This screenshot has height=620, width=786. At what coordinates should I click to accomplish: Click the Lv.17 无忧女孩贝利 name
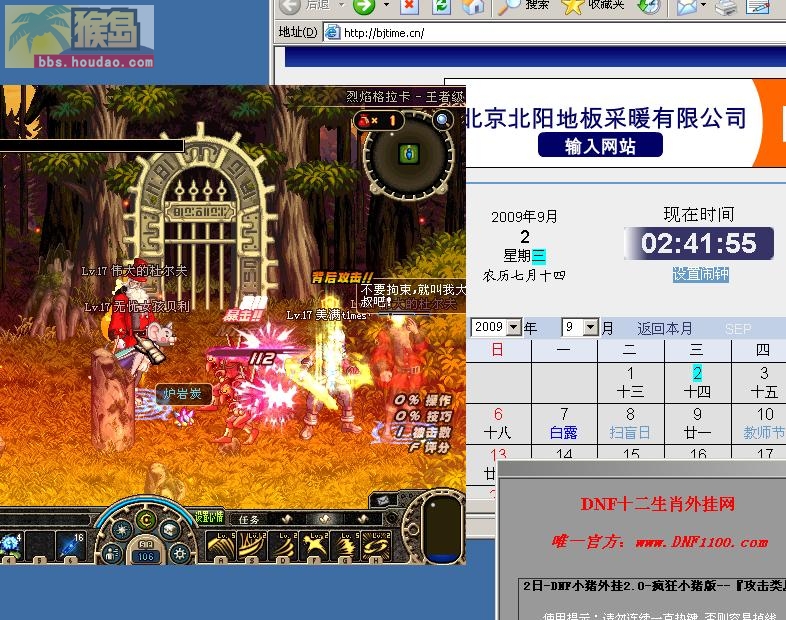(137, 306)
